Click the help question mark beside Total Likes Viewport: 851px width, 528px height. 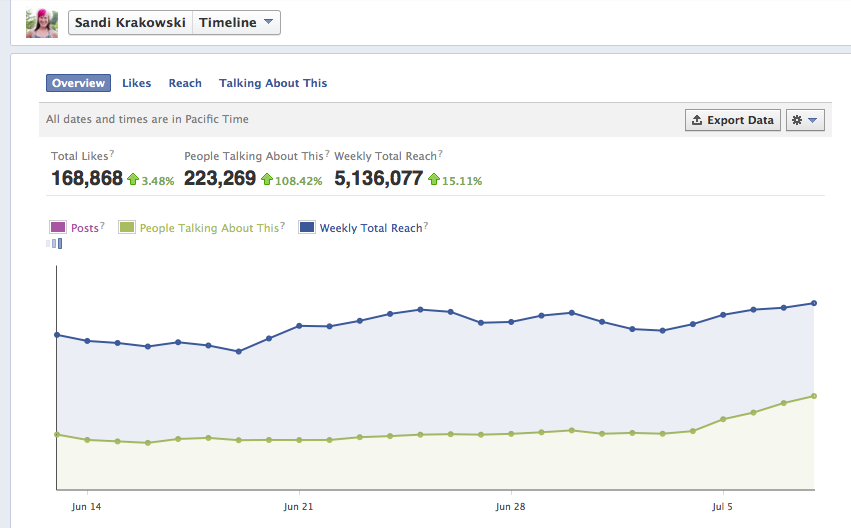(111, 154)
